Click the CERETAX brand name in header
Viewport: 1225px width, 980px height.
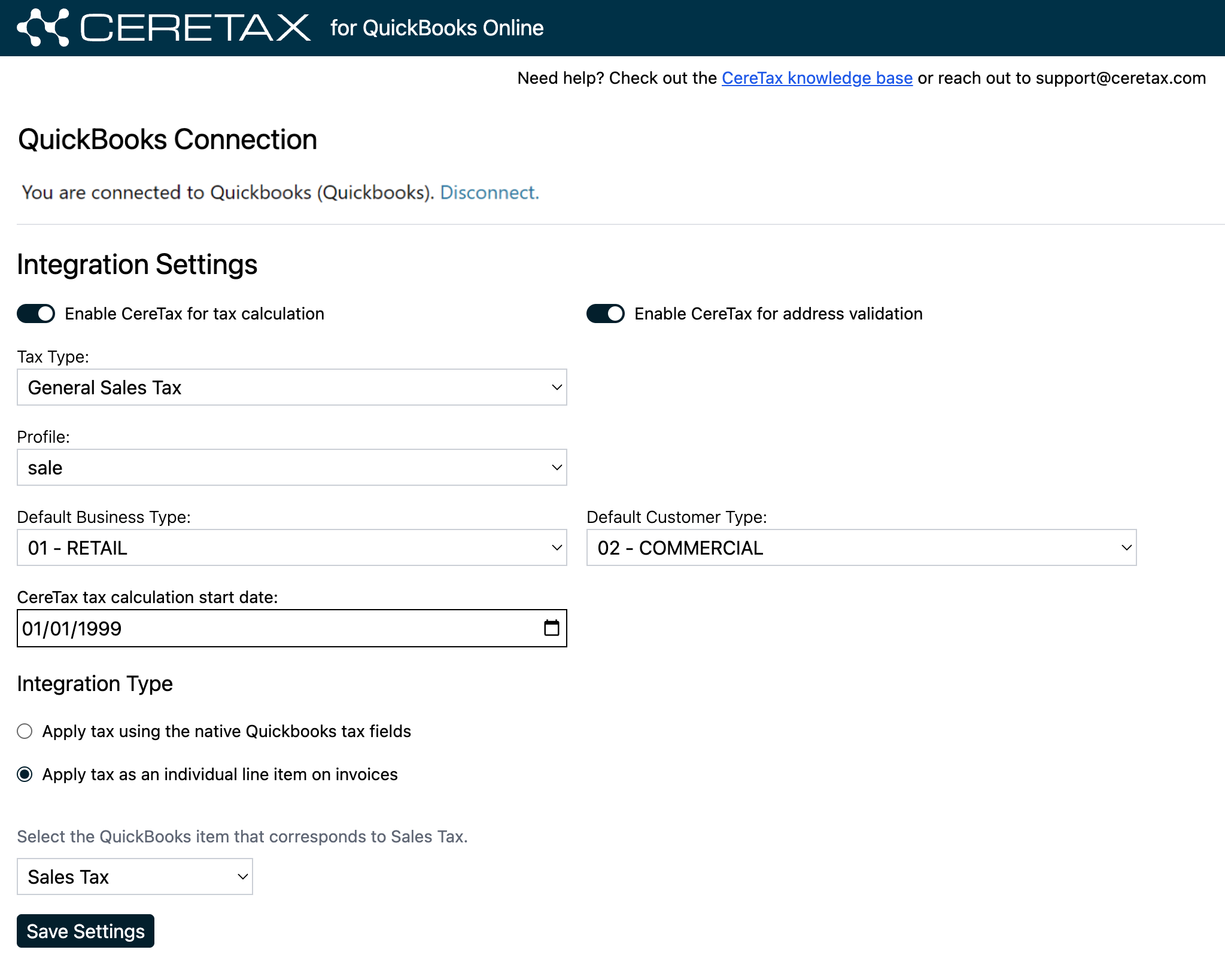[x=195, y=28]
